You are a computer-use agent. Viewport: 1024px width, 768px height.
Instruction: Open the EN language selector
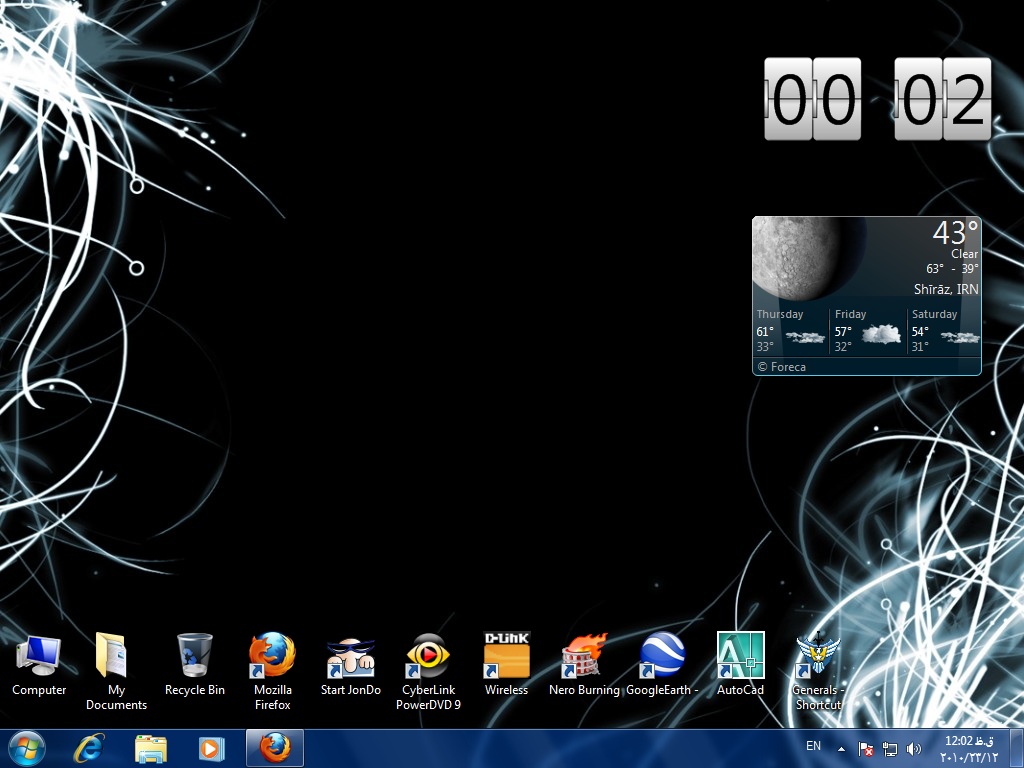coord(813,746)
